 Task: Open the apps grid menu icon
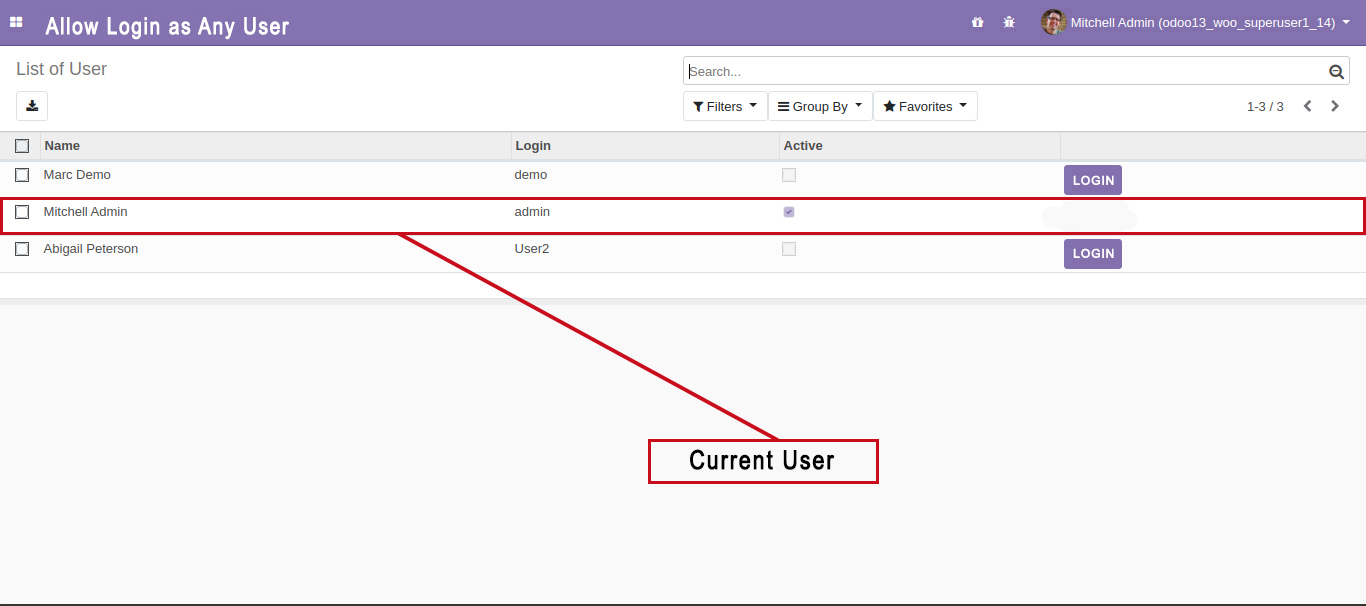[16, 22]
